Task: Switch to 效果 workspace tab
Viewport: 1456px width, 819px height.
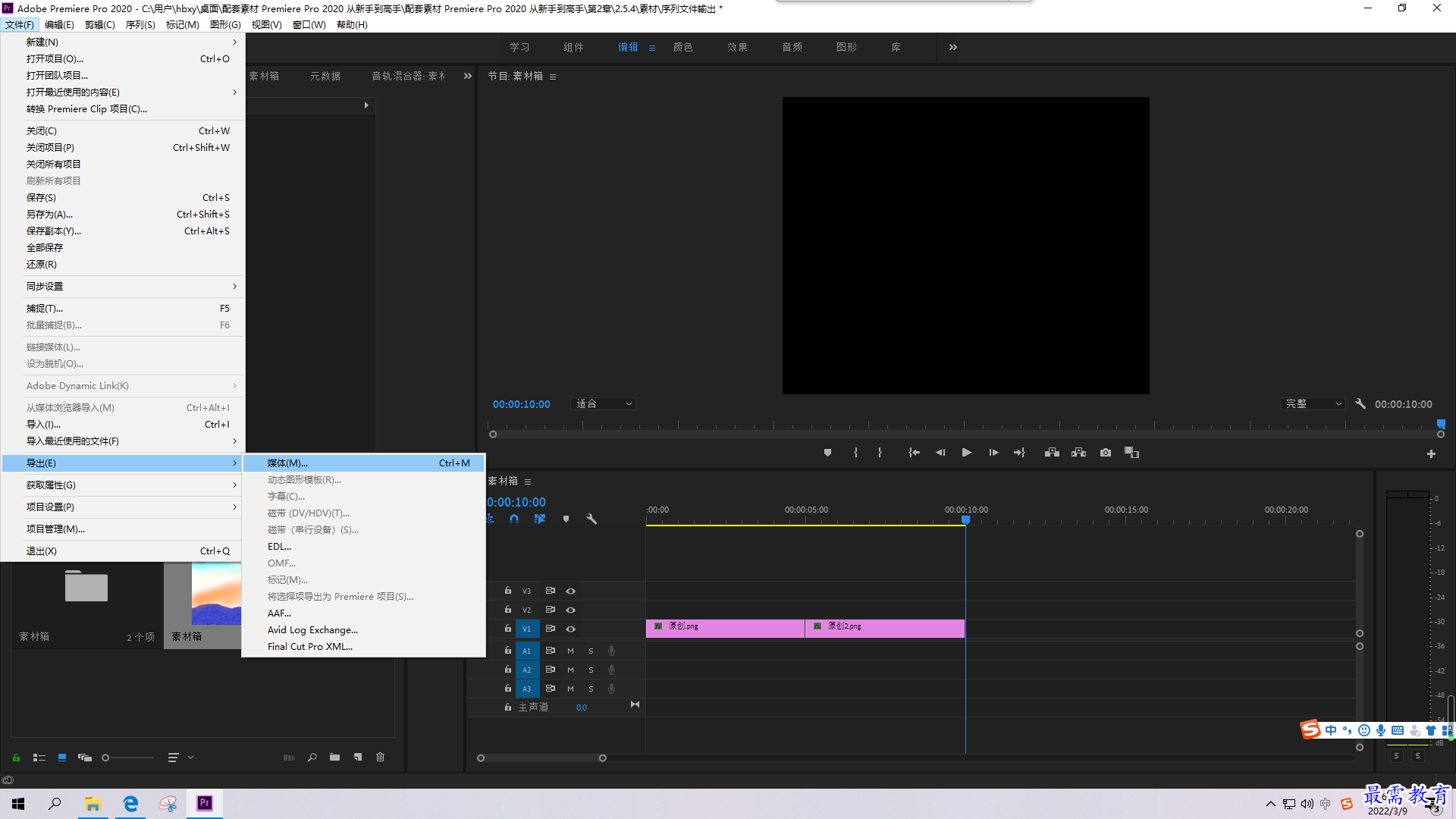Action: point(737,47)
